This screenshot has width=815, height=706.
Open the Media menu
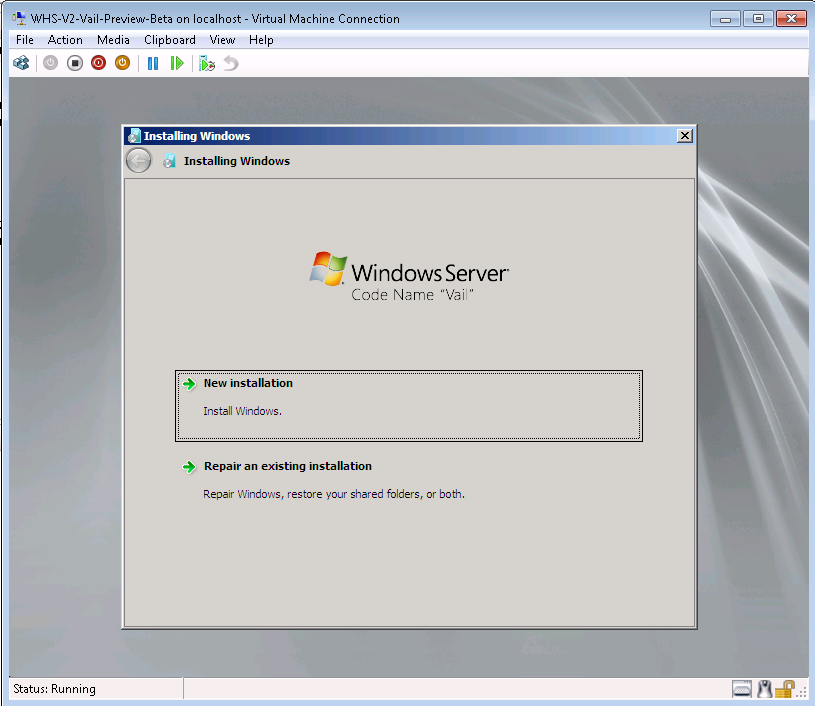pyautogui.click(x=113, y=40)
